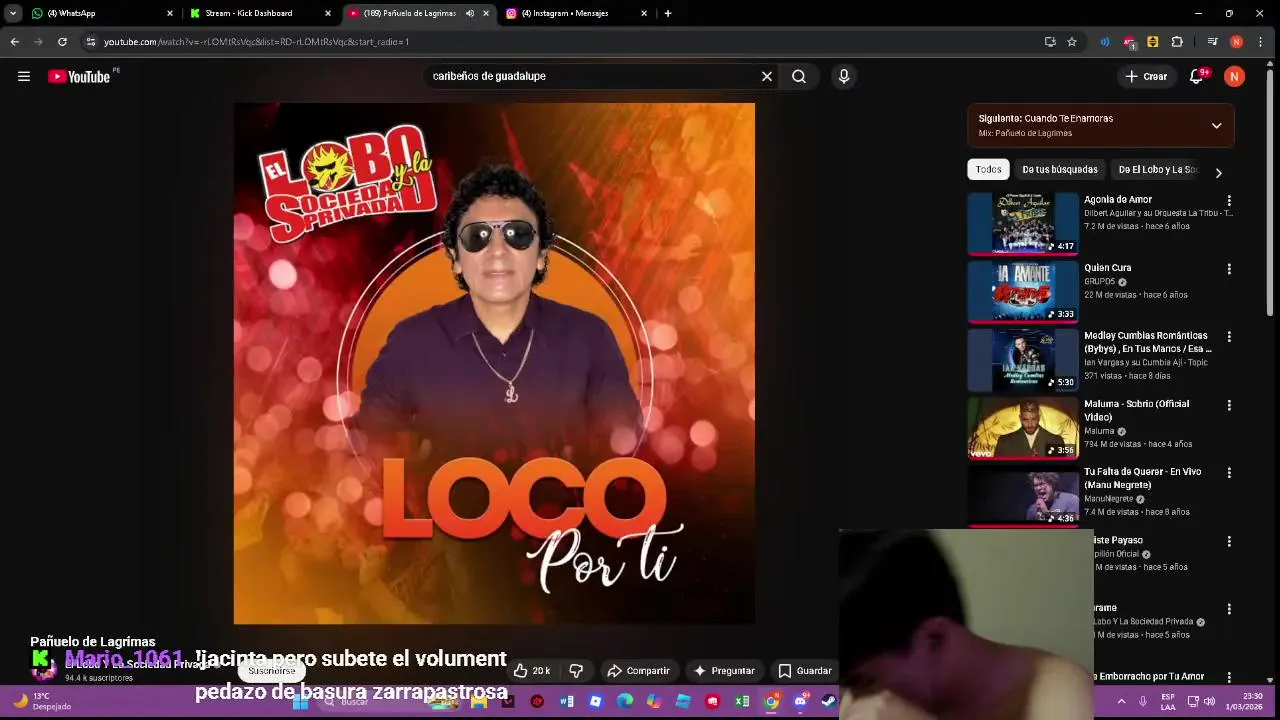Viewport: 1280px width, 720px height.
Task: Click the Crear button
Action: coord(1146,76)
